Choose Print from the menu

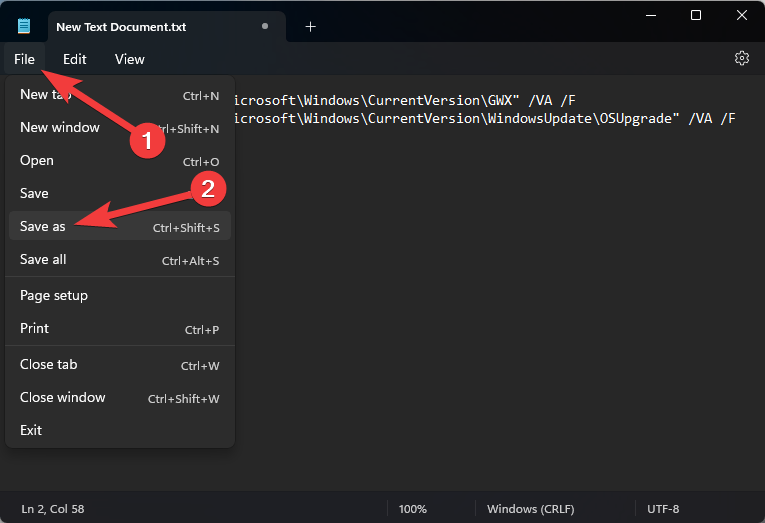pyautogui.click(x=35, y=328)
